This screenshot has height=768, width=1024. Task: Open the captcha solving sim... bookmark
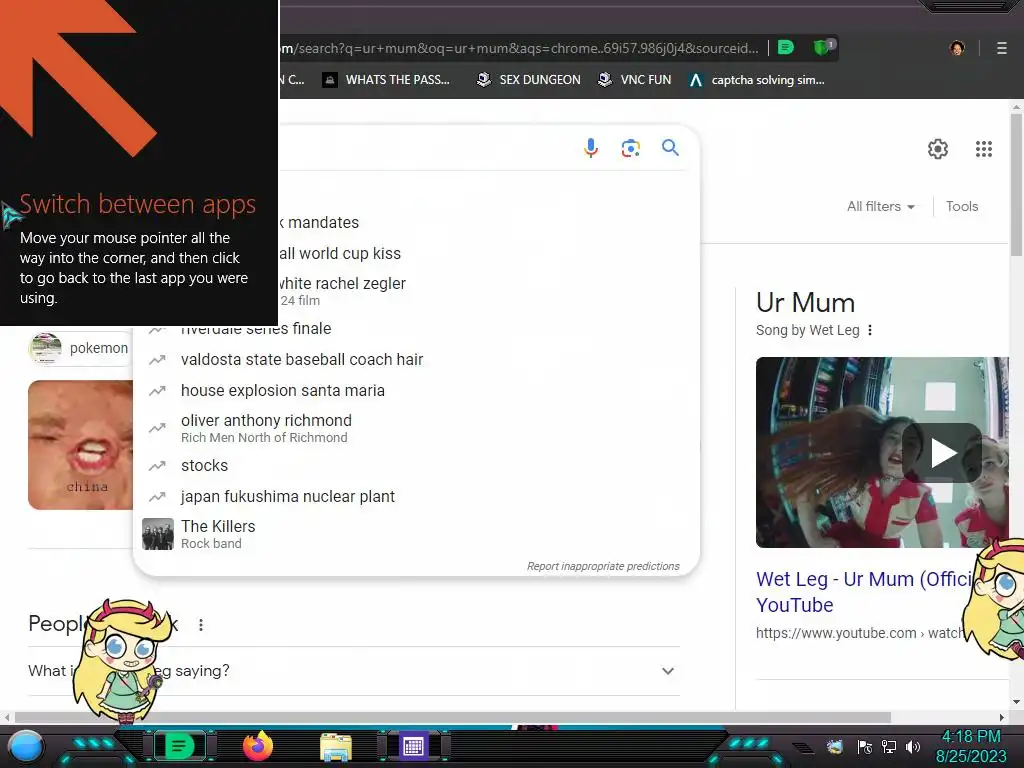(x=758, y=80)
